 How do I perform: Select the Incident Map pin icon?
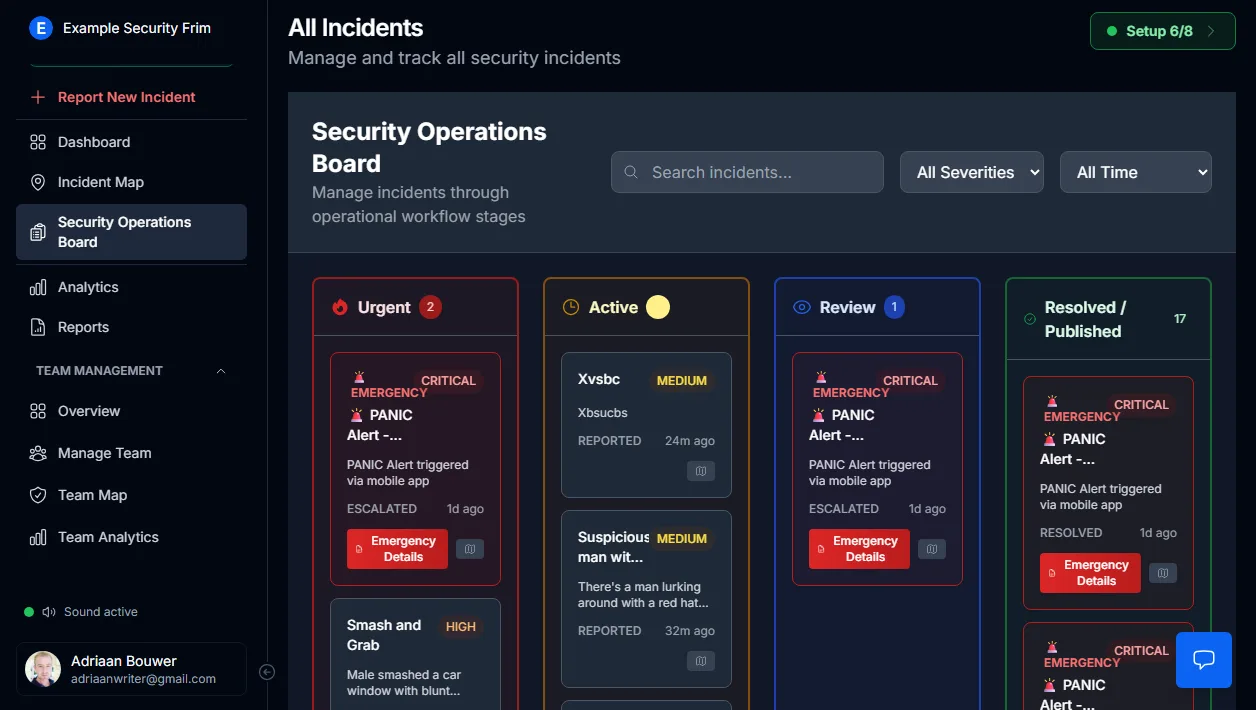pyautogui.click(x=40, y=182)
